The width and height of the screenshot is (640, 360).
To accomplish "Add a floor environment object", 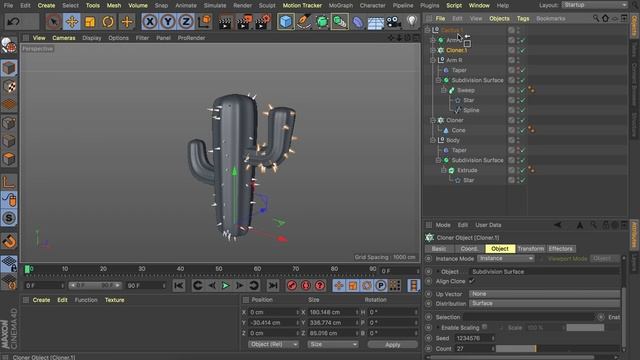I will pyautogui.click(x=376, y=22).
